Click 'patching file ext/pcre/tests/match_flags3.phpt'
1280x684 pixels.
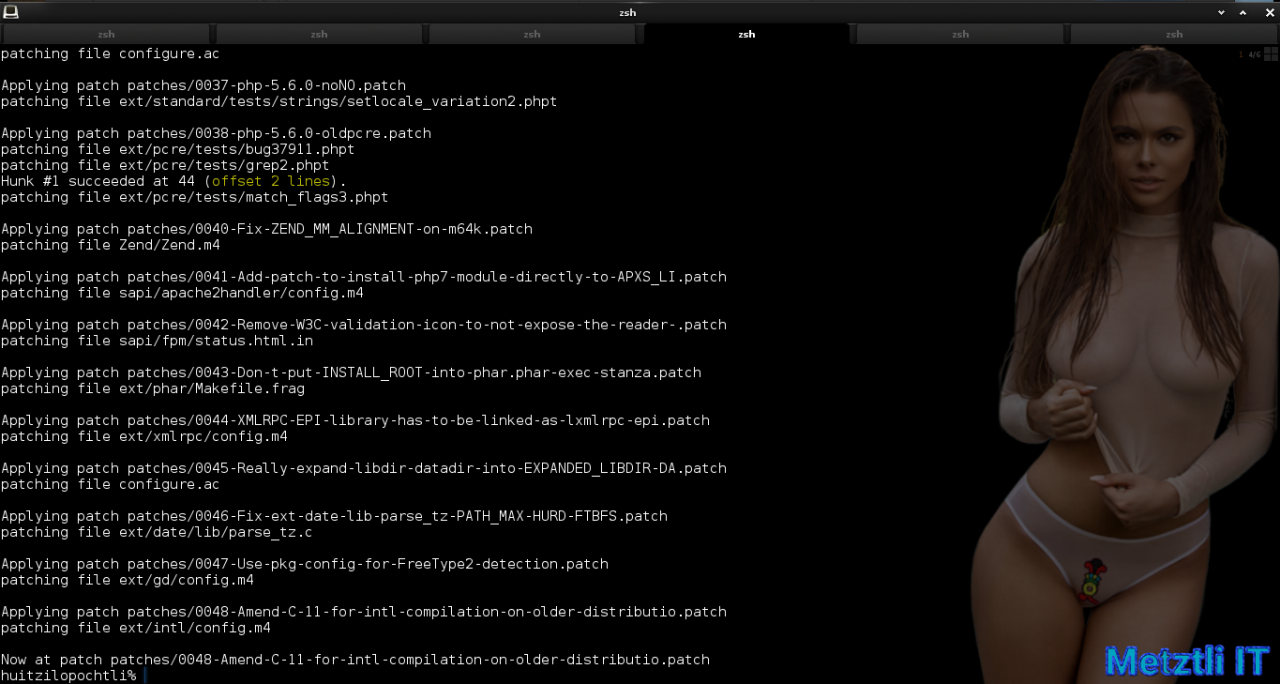point(194,197)
